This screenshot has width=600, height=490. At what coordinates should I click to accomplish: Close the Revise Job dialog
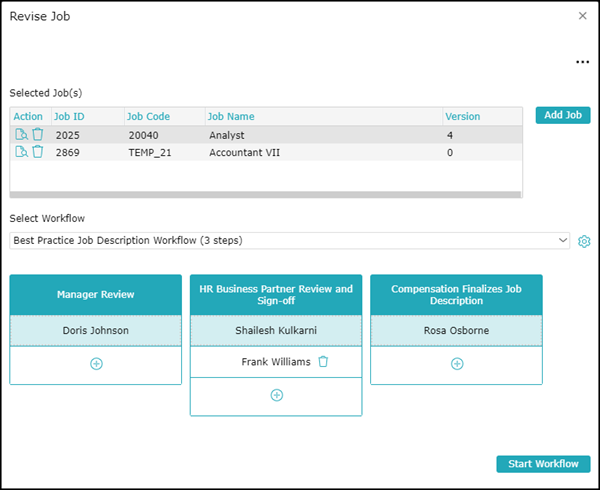(583, 16)
